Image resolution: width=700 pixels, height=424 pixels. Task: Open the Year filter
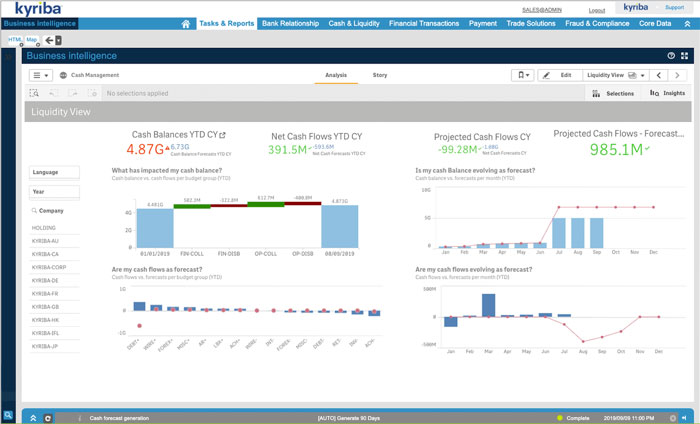click(x=54, y=192)
